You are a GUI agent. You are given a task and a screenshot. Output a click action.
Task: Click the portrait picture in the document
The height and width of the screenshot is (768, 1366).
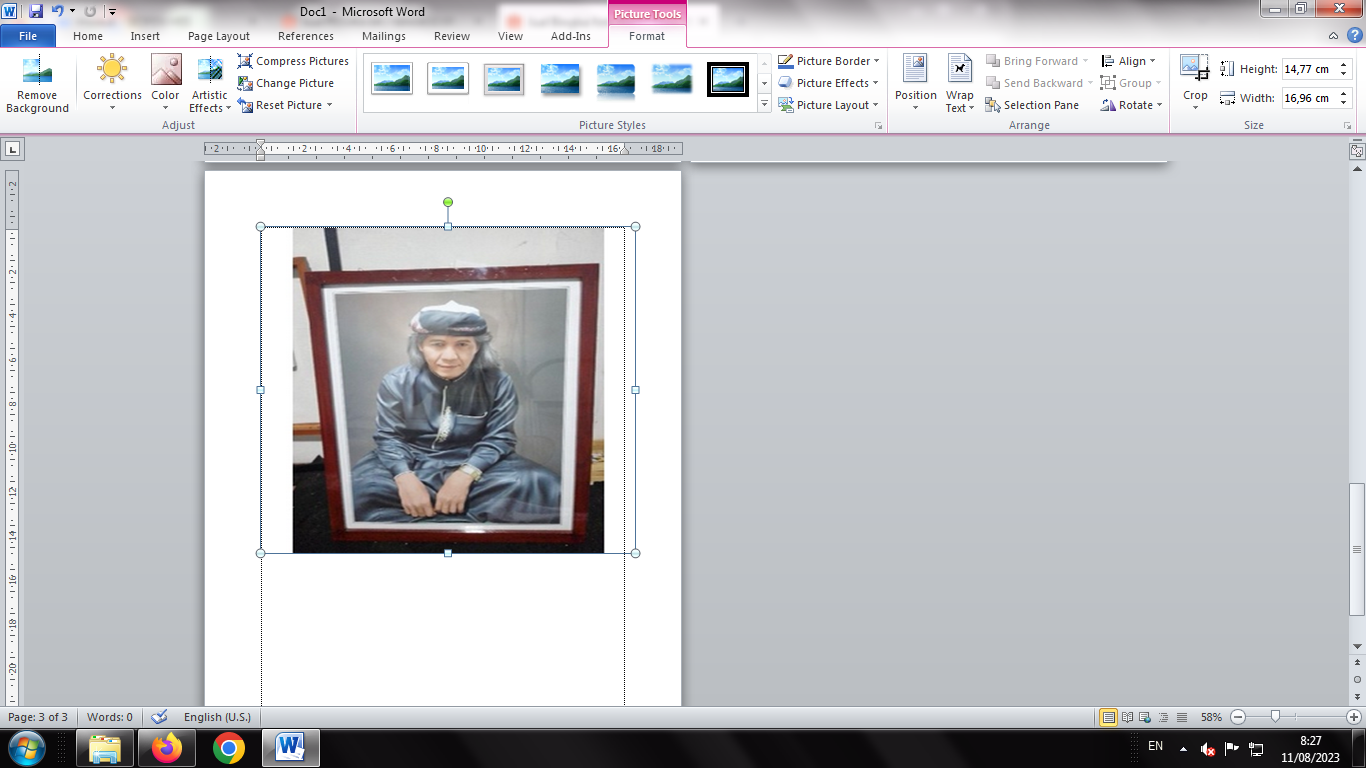(x=448, y=390)
